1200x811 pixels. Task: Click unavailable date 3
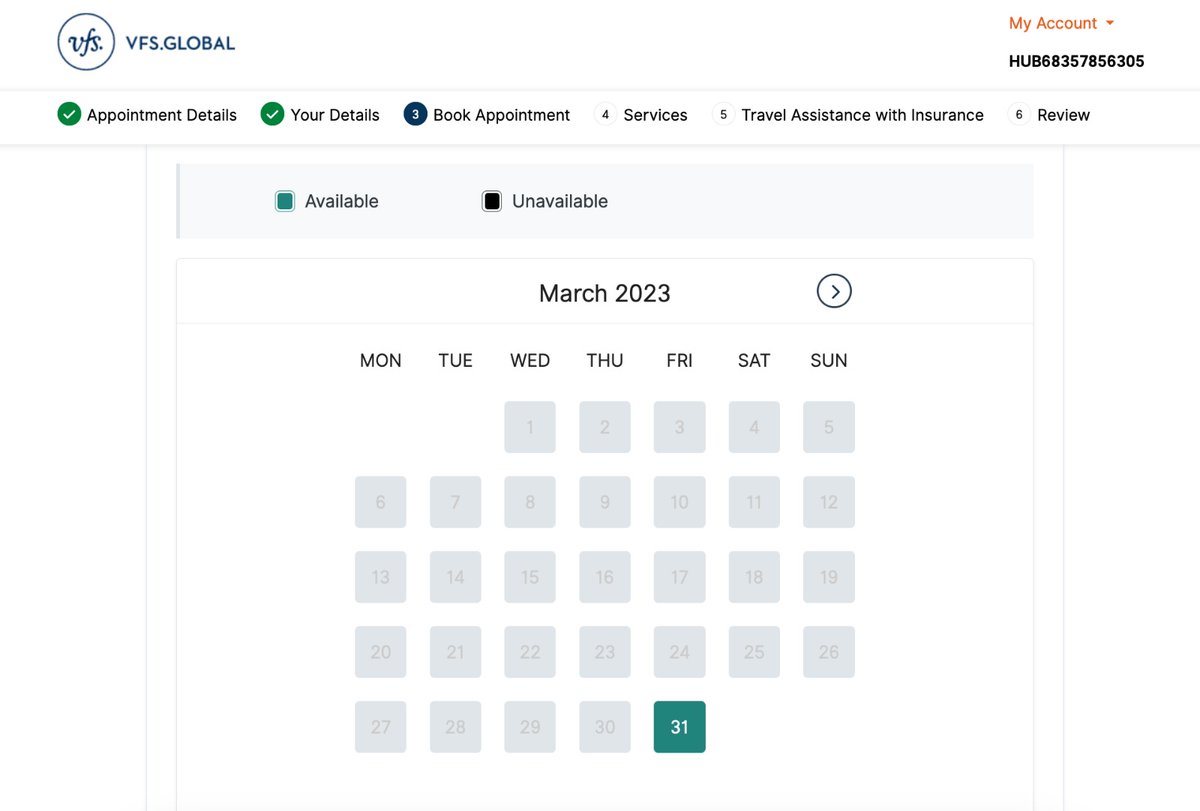point(680,427)
